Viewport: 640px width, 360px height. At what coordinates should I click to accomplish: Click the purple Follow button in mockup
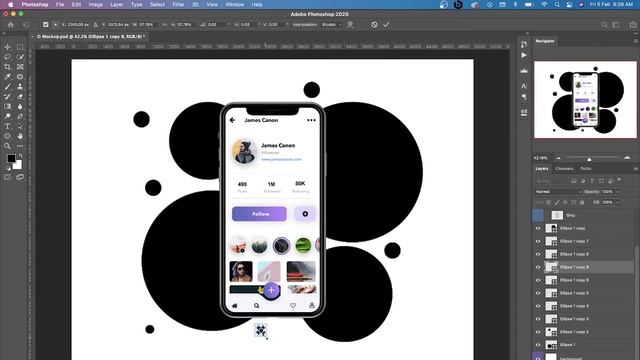pyautogui.click(x=259, y=214)
